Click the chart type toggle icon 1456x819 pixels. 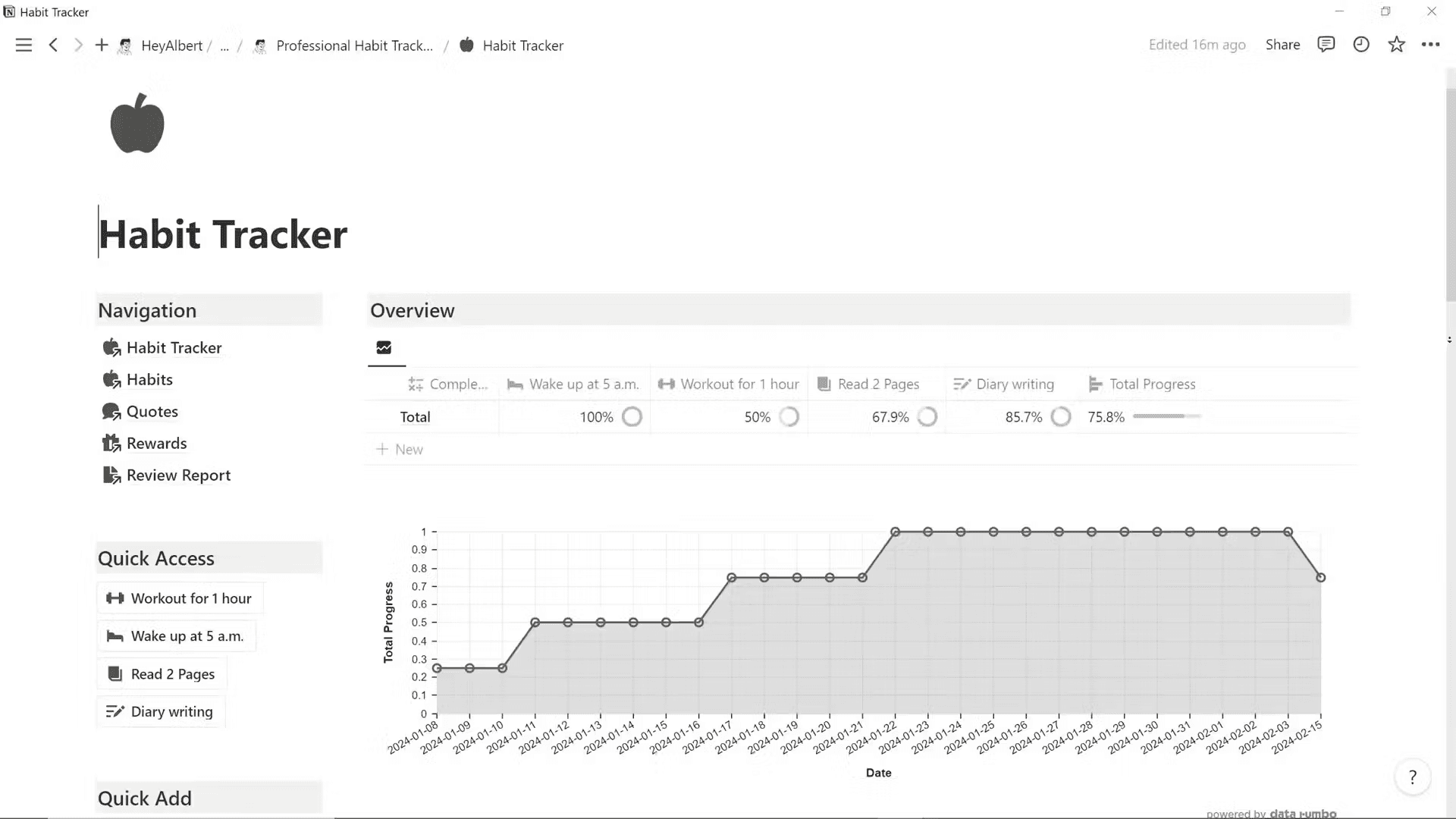(384, 348)
